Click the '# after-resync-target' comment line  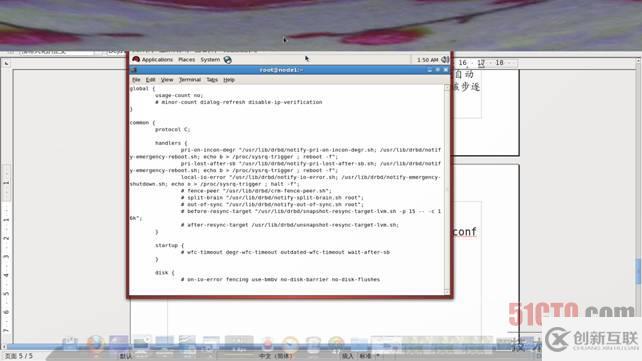(x=289, y=225)
